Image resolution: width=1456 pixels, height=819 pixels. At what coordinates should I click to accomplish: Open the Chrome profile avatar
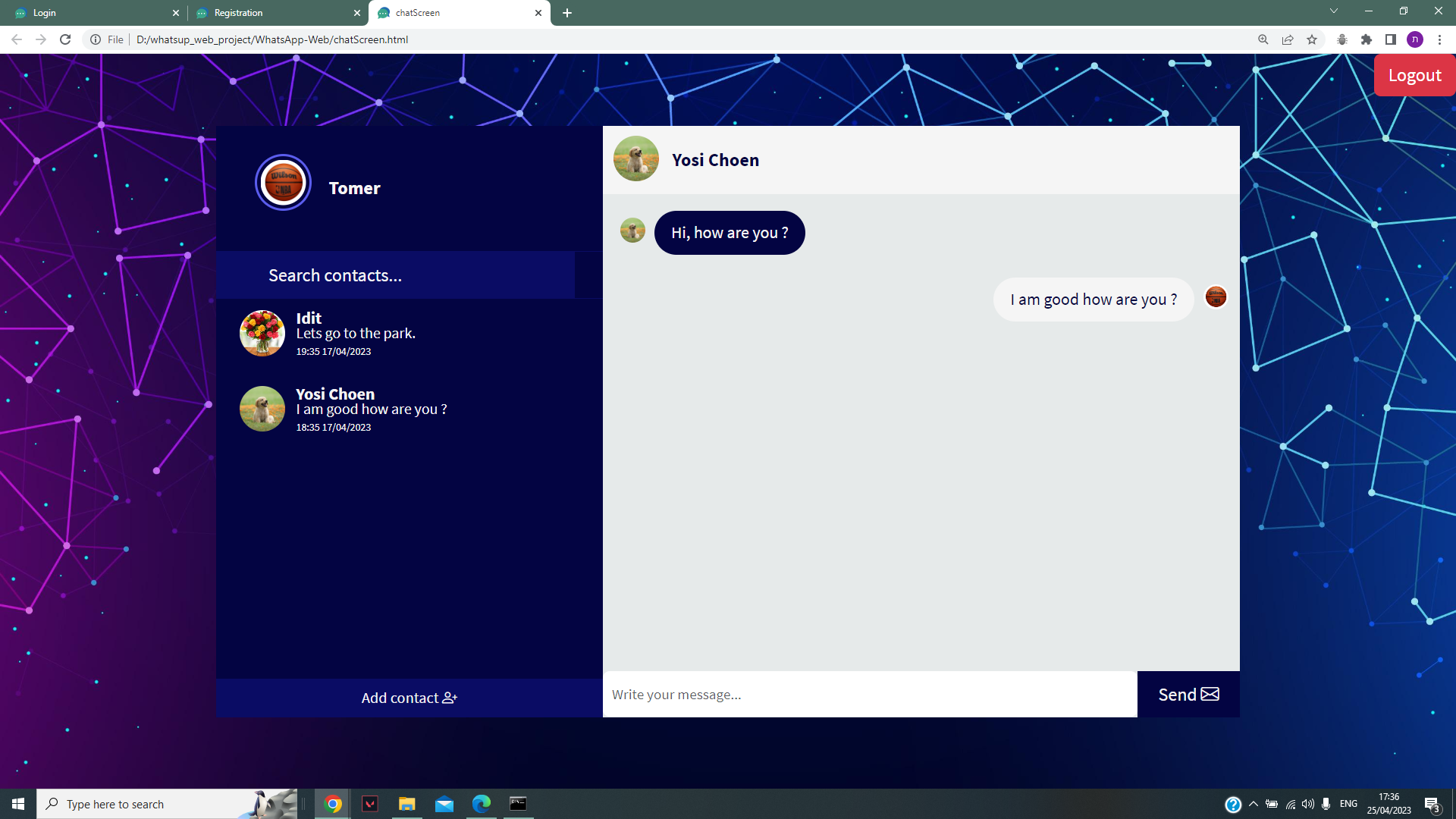[1415, 39]
